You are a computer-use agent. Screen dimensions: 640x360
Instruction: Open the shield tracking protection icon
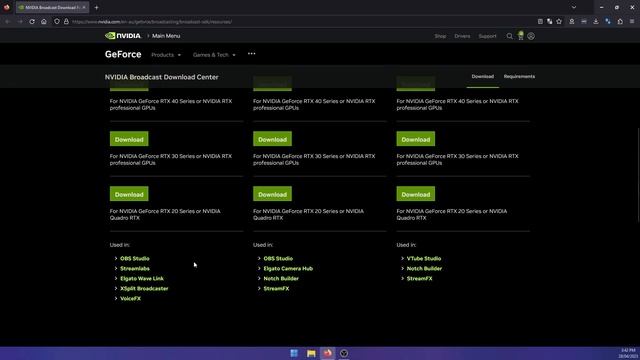click(57, 22)
